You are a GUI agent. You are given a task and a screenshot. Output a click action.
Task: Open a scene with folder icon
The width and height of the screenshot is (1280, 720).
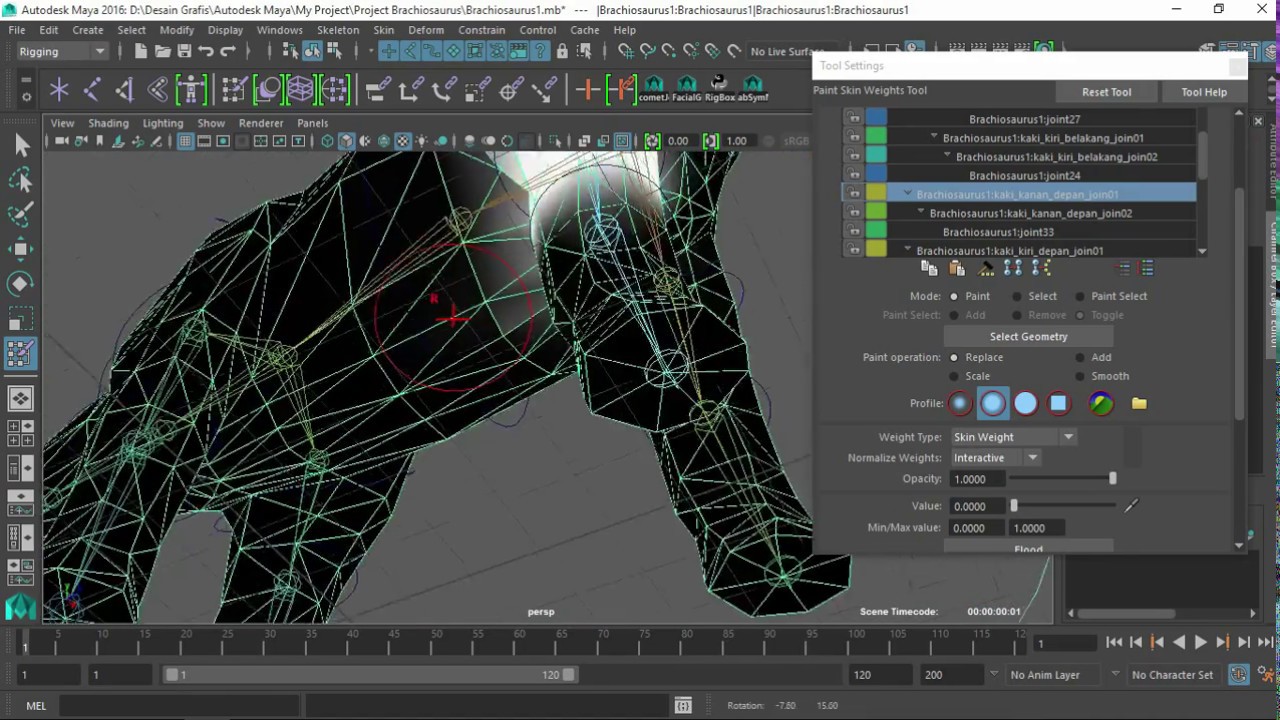[x=162, y=51]
